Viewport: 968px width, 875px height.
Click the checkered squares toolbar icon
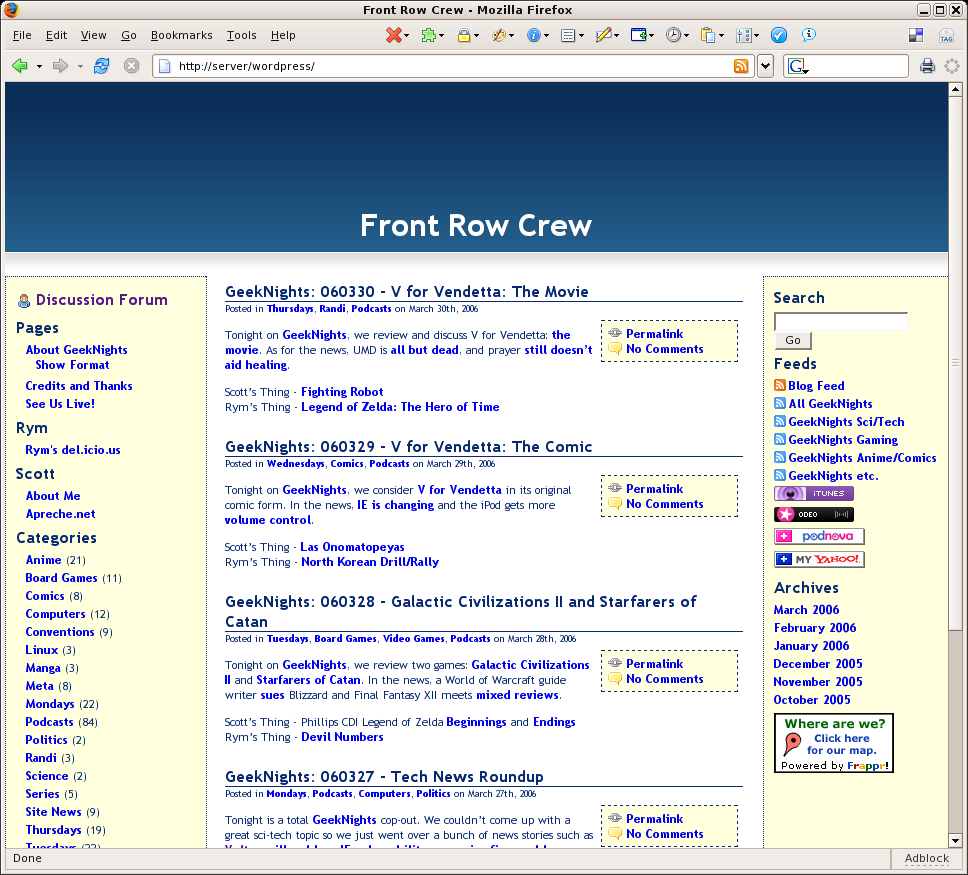pyautogui.click(x=916, y=35)
